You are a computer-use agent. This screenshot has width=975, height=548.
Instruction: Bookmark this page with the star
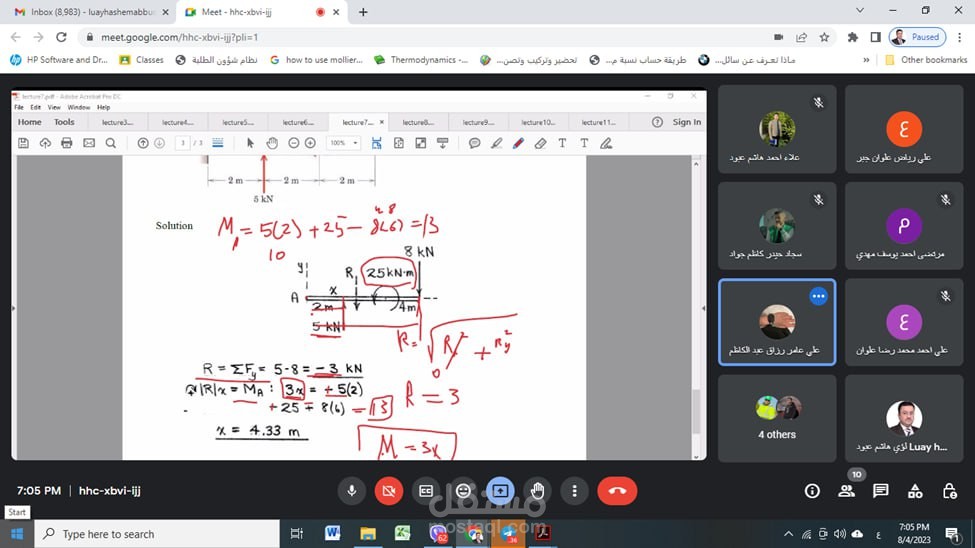coord(824,37)
